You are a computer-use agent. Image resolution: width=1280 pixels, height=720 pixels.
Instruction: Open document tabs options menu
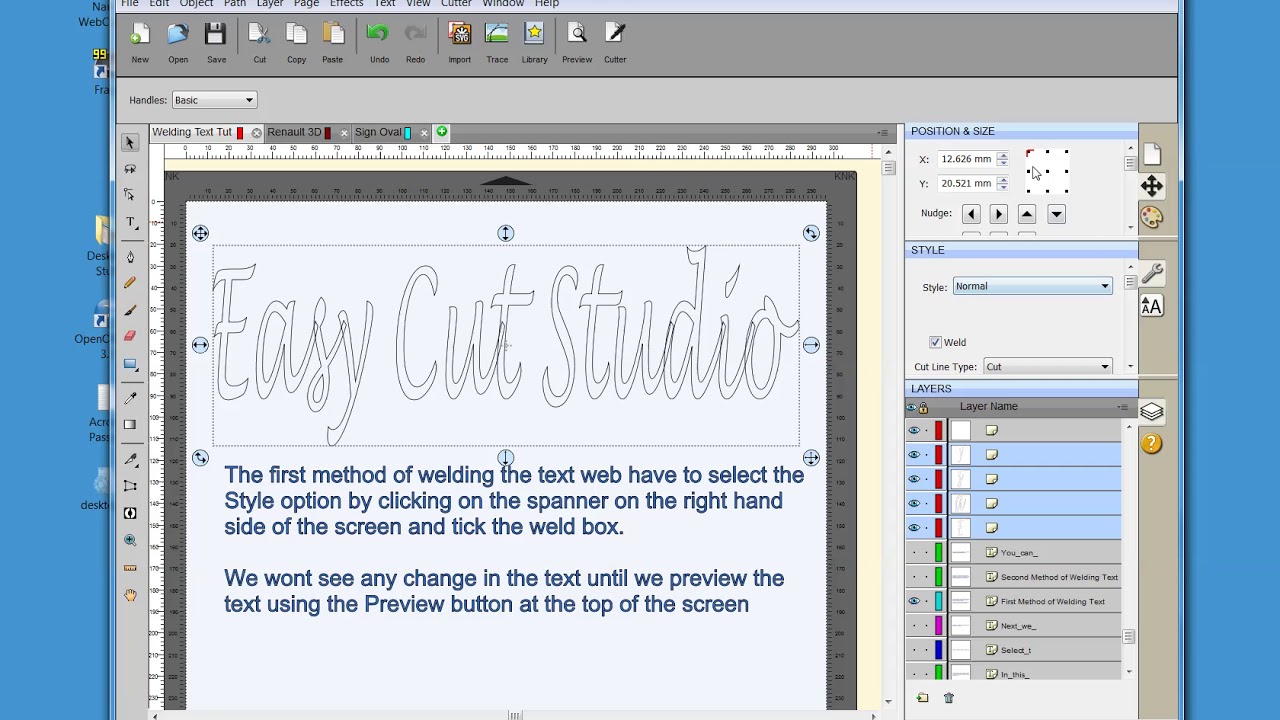(x=883, y=132)
